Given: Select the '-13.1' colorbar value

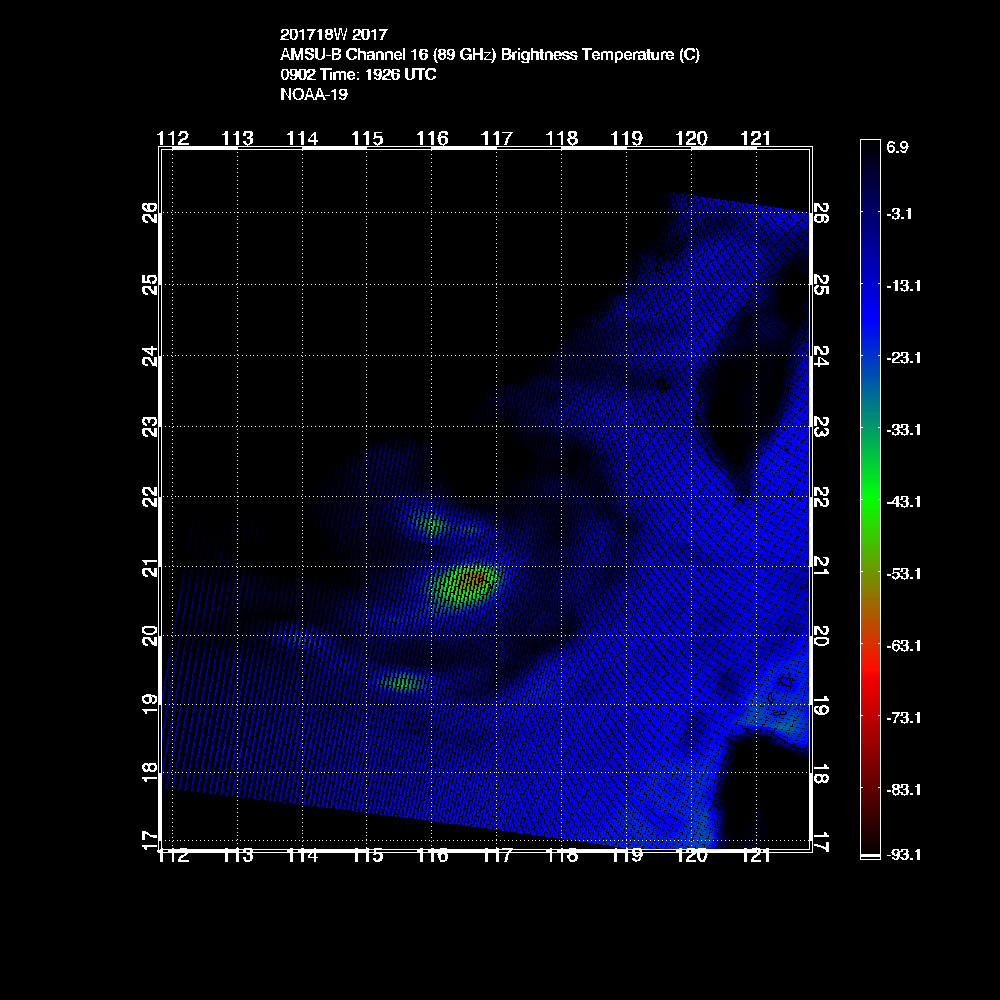Looking at the screenshot, I should click(x=904, y=286).
